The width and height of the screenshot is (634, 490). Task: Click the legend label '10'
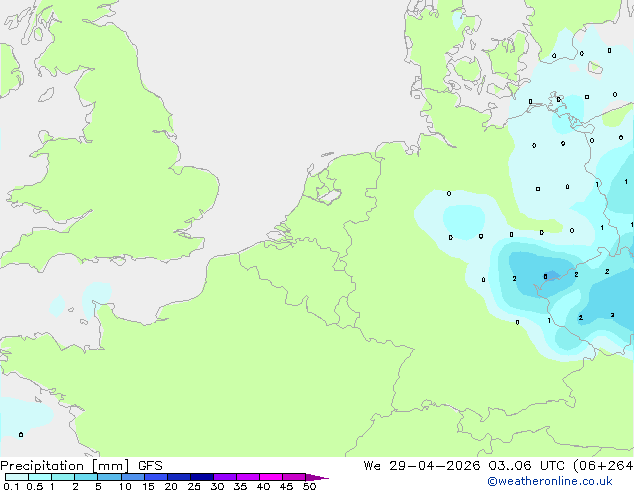(x=125, y=486)
